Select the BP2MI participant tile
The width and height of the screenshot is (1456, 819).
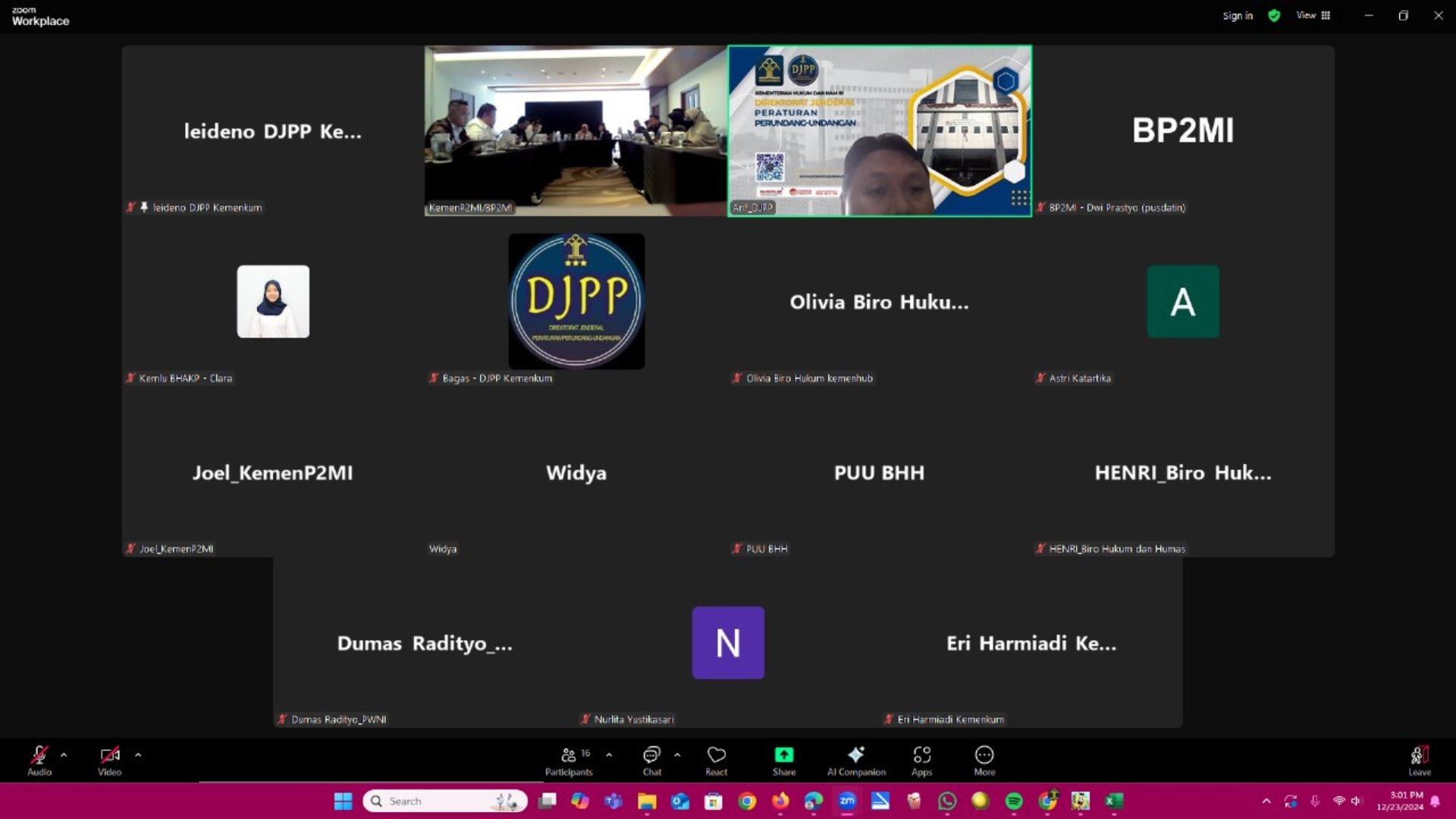point(1183,131)
